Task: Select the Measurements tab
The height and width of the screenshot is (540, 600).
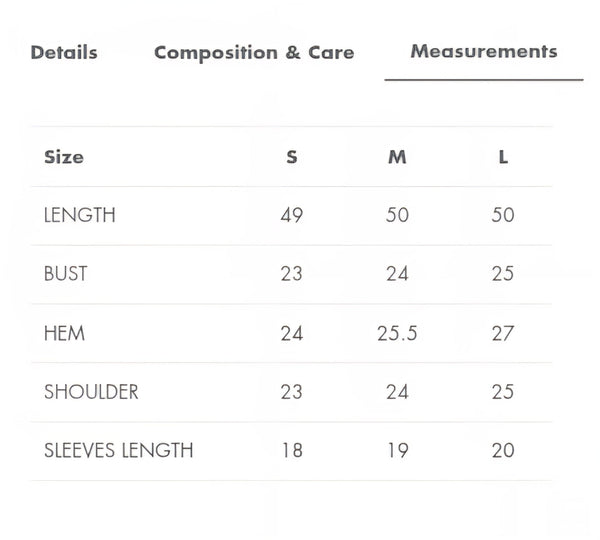Action: coord(483,51)
